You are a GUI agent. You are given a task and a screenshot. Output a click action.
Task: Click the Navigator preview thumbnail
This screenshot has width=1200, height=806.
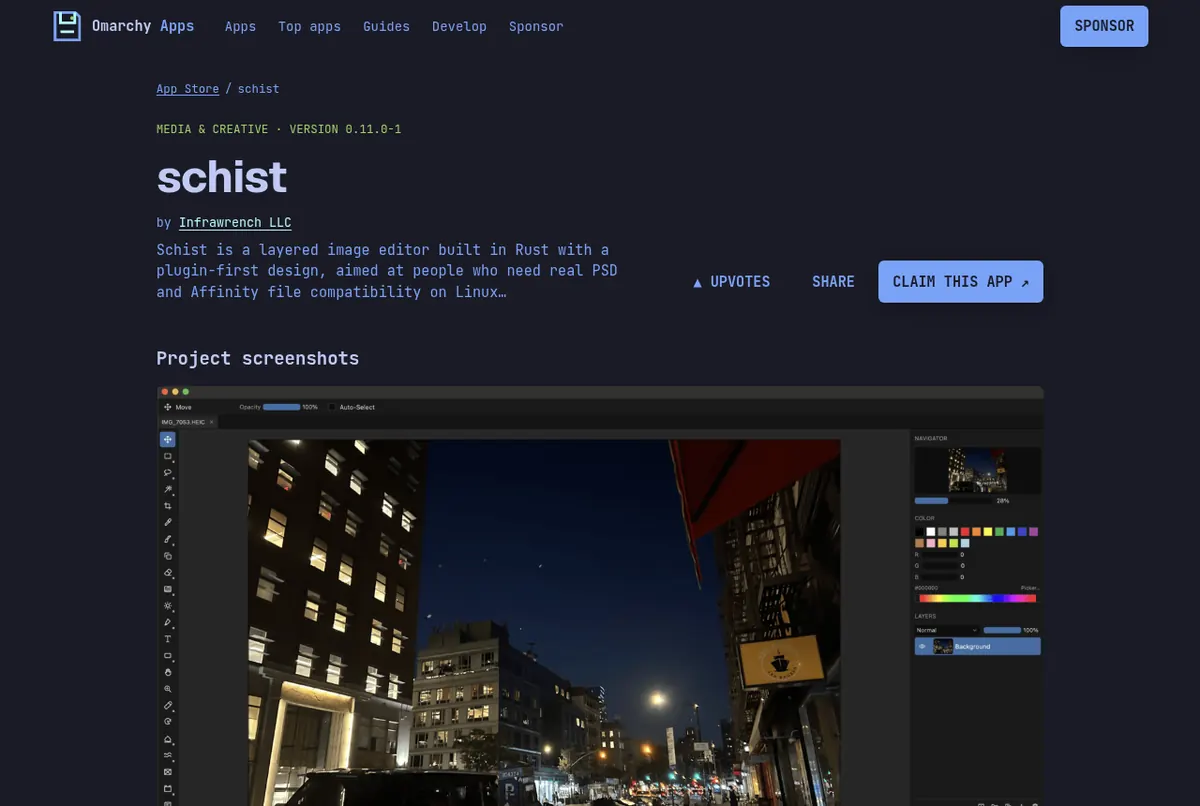click(978, 470)
